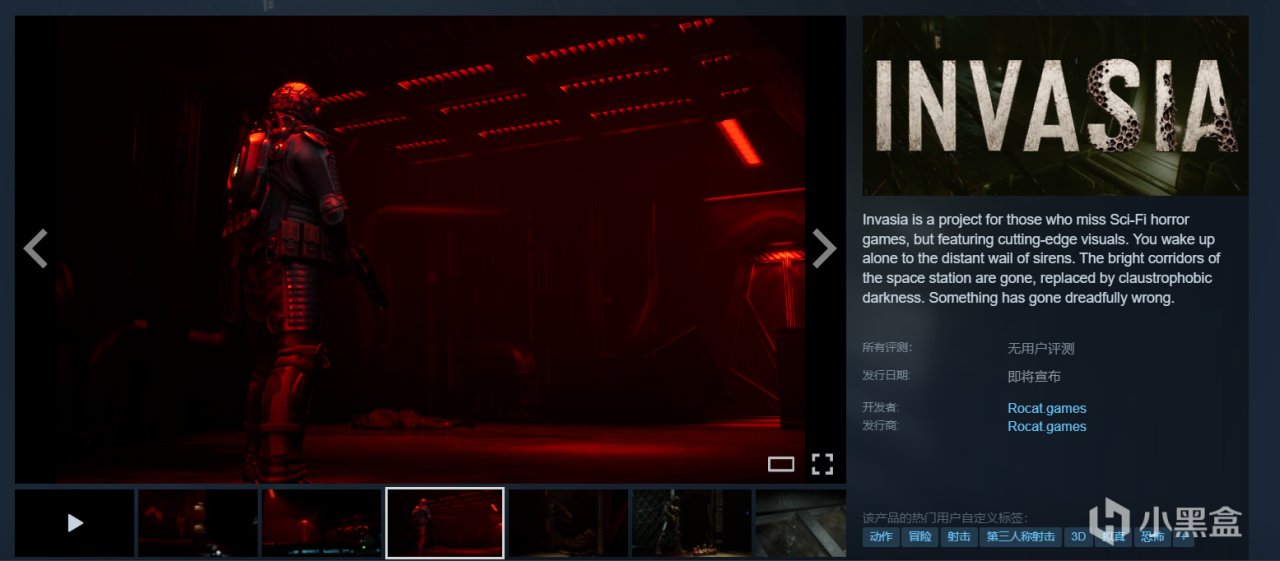
Task: Open the 3D tag
Action: pyautogui.click(x=1078, y=537)
